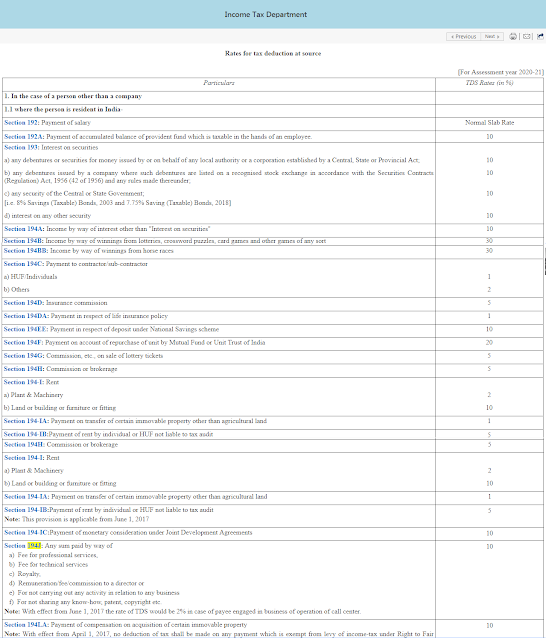Open the Section 194DA link
This screenshot has width=546, height=640.
27,316
